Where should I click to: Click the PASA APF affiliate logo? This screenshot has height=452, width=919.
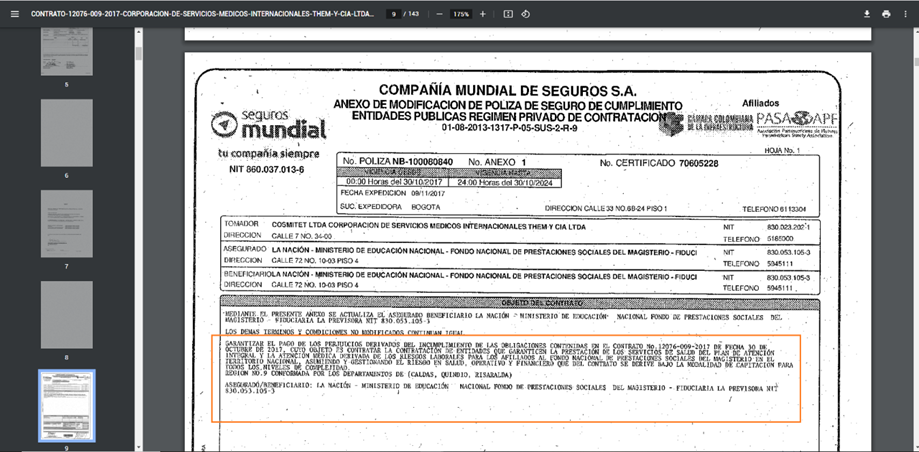797,122
